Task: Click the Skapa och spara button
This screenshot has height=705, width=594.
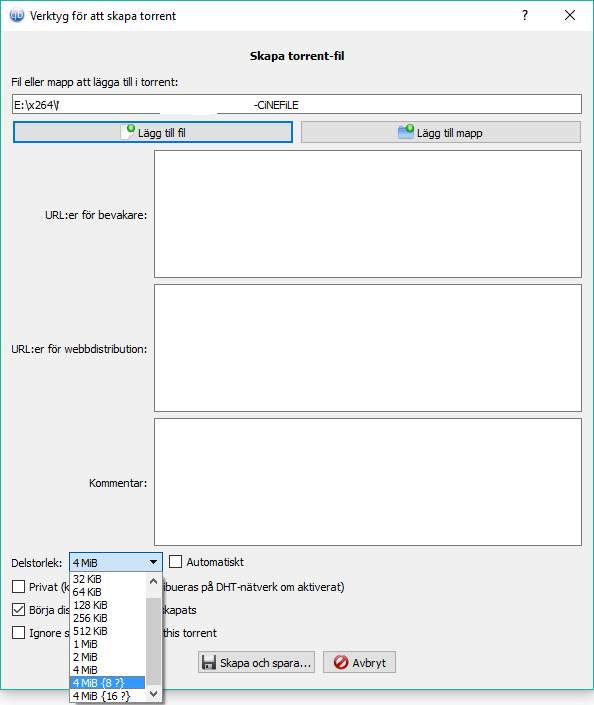Action: [x=256, y=662]
